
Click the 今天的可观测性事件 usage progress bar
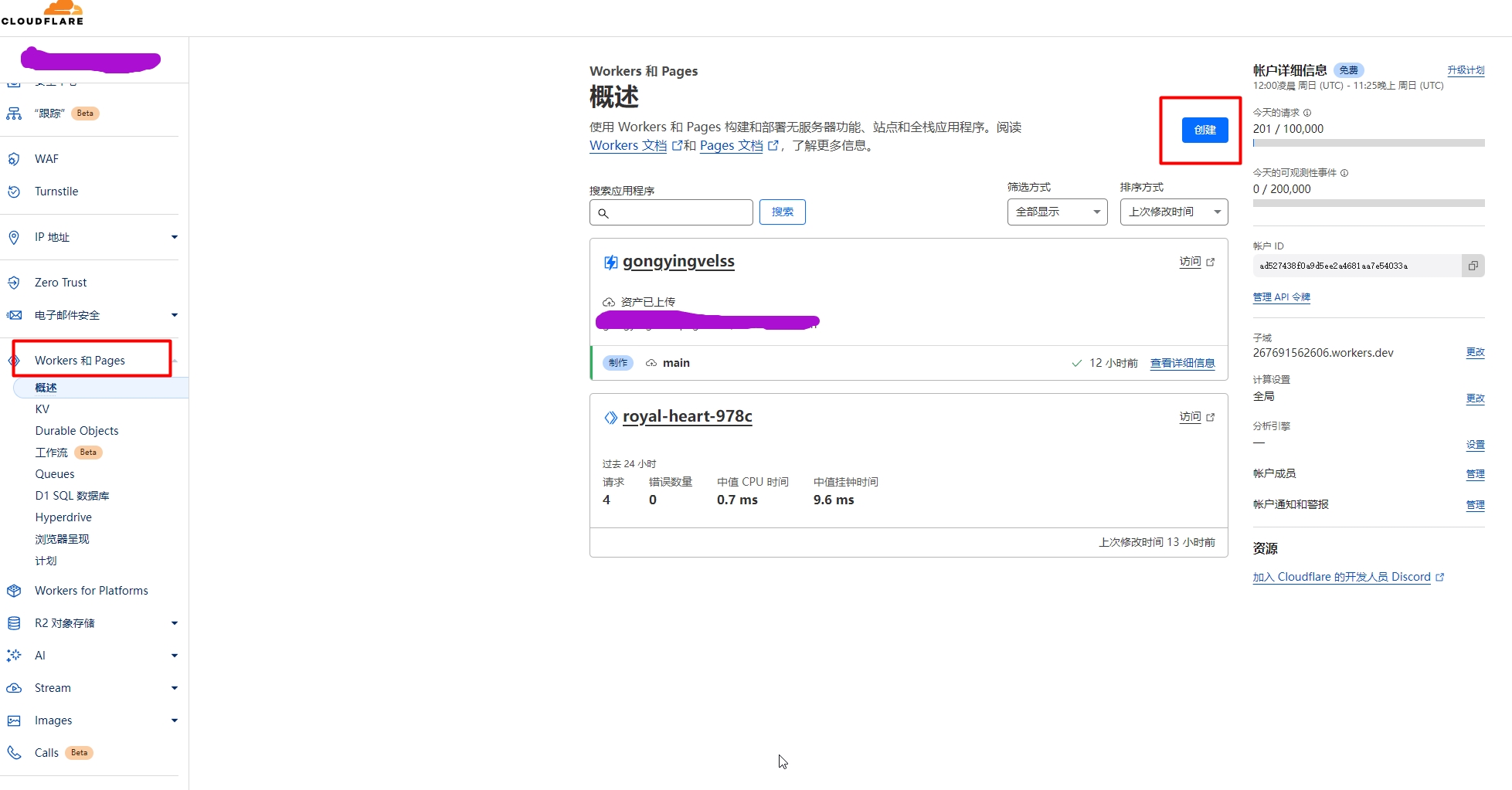tap(1368, 203)
